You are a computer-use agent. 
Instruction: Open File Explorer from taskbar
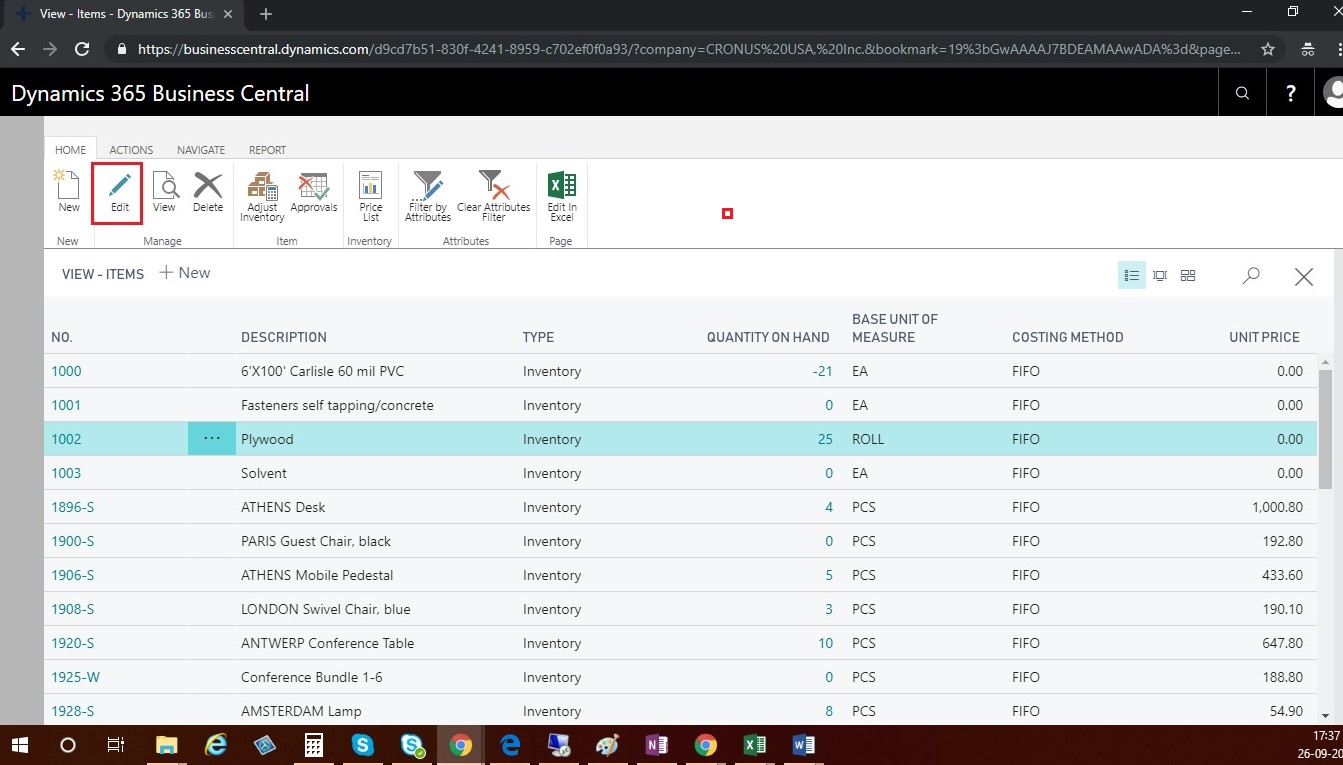coord(166,745)
